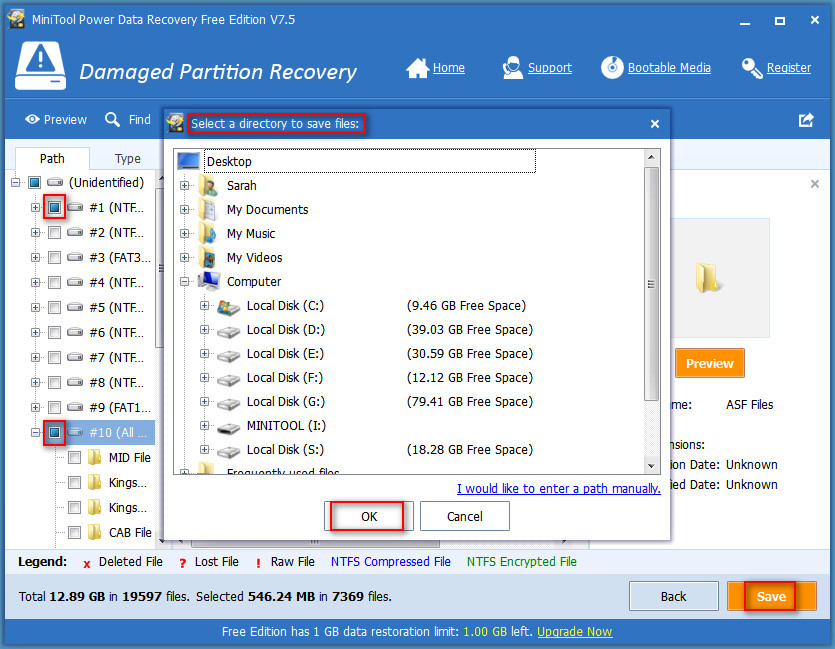Click the Find magnifier icon

click(x=112, y=119)
